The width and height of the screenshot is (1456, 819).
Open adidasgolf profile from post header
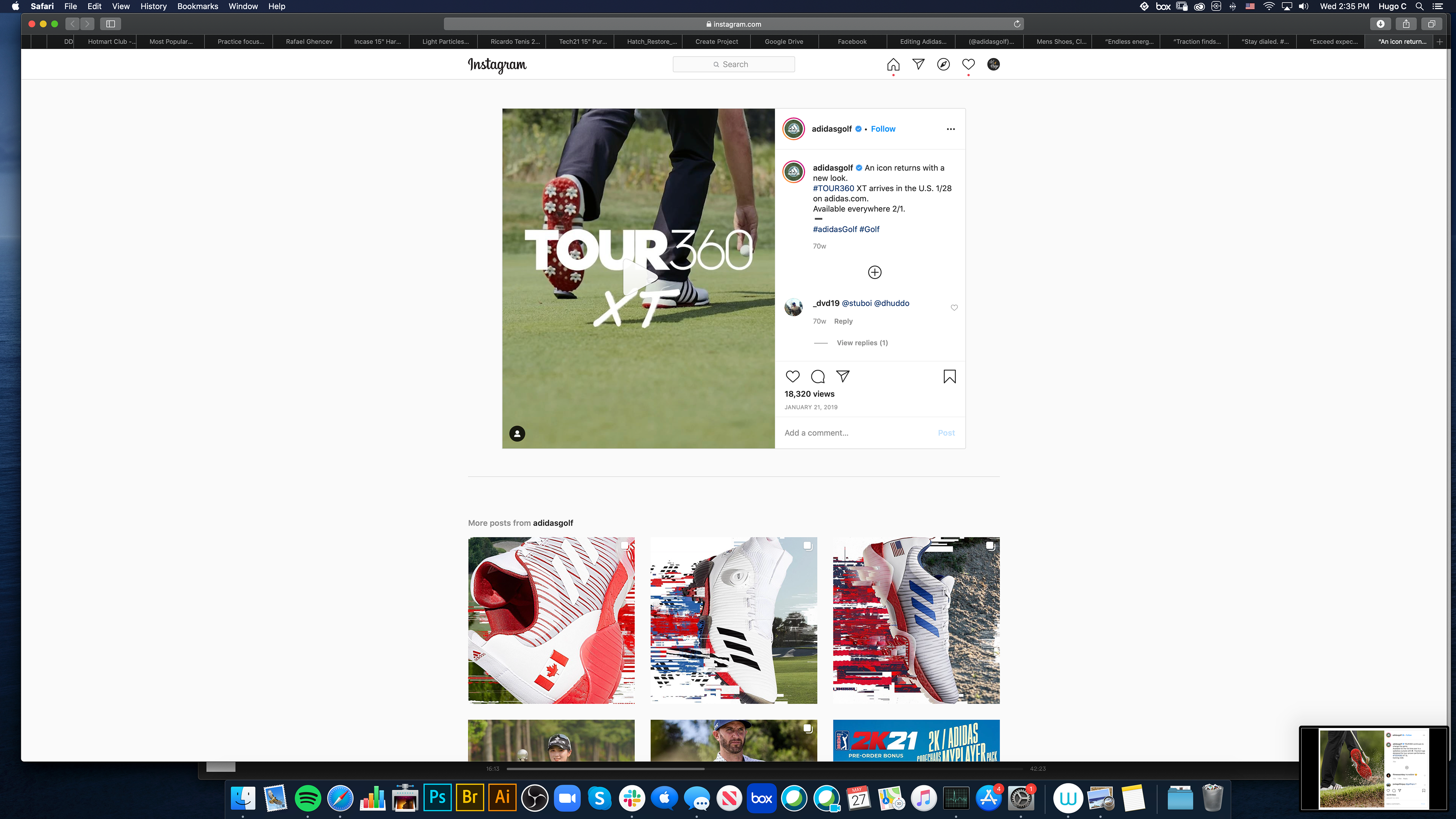832,129
